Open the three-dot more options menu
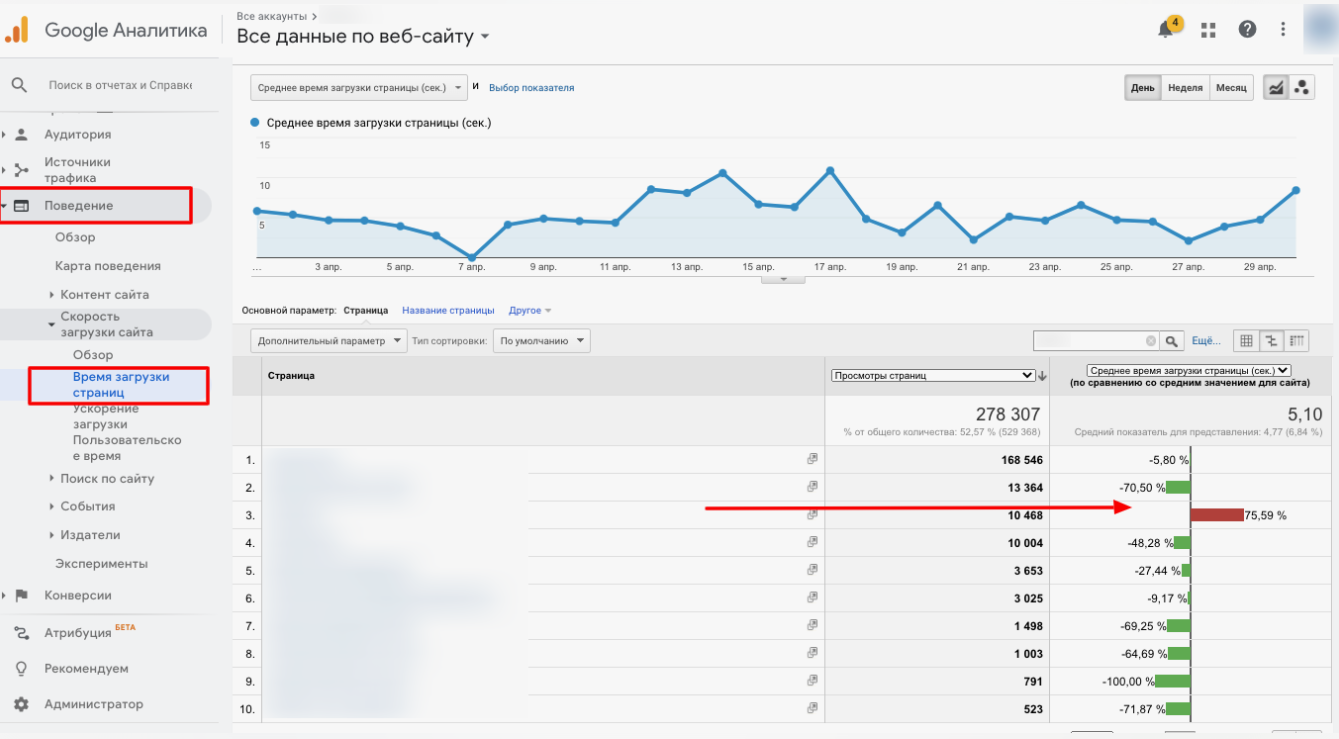 pos(1283,30)
